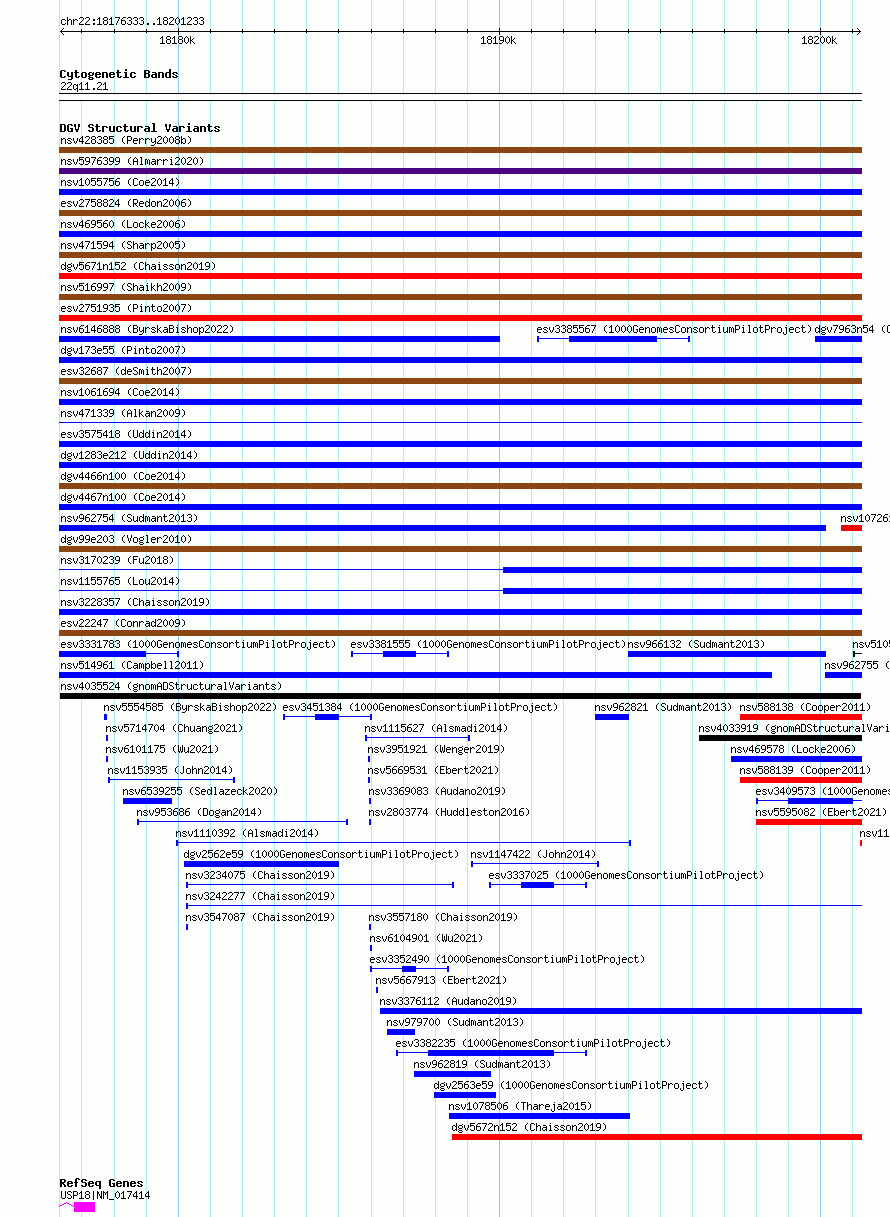Click the black bar of nsv4035524 gnomAD
The width and height of the screenshot is (890, 1217).
pyautogui.click(x=460, y=696)
